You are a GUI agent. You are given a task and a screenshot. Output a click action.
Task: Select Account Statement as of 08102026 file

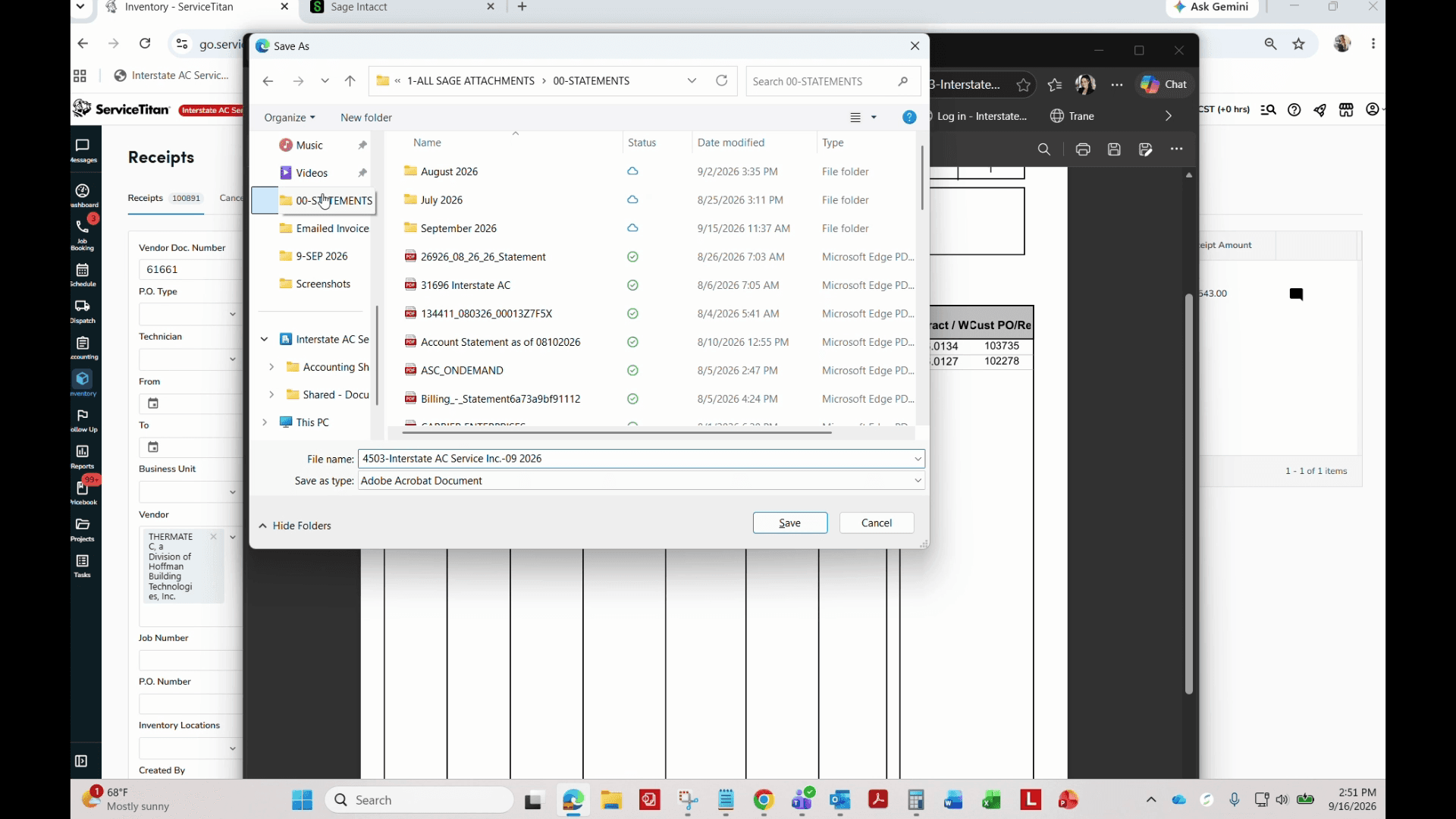coord(500,342)
